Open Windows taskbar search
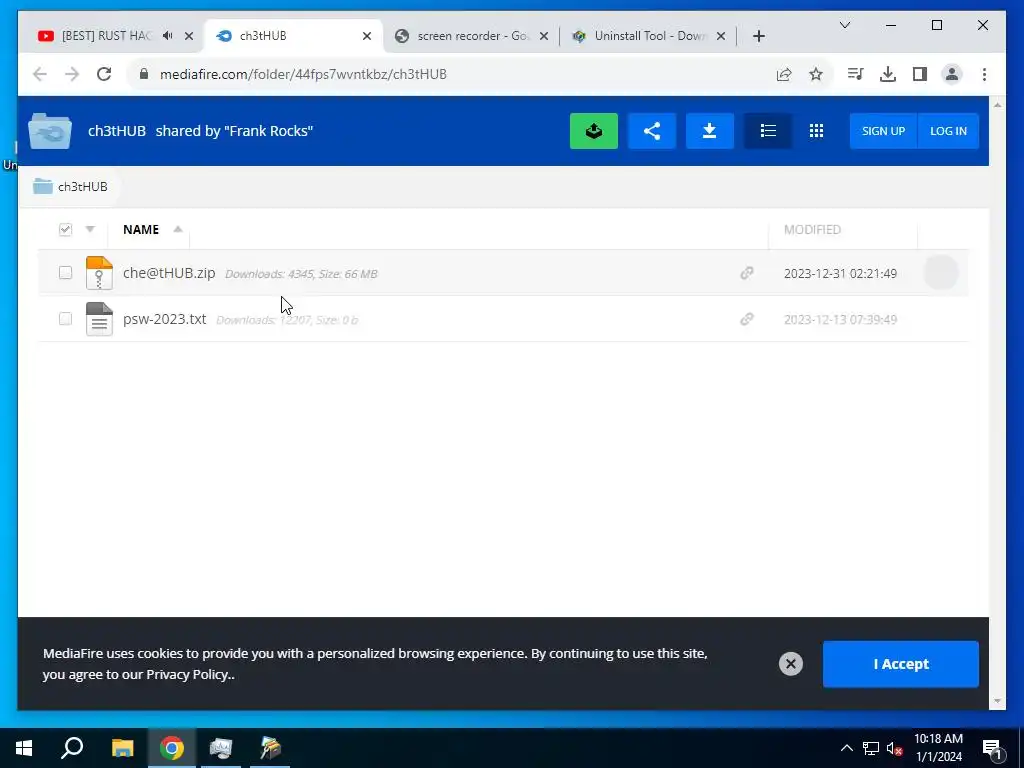This screenshot has width=1024, height=768. (x=72, y=748)
